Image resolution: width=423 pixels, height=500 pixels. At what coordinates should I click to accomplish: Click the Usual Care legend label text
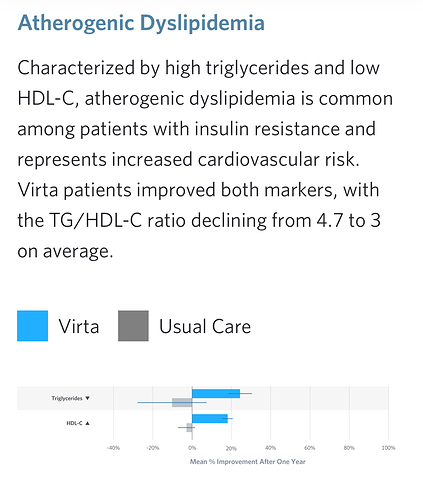tap(205, 326)
